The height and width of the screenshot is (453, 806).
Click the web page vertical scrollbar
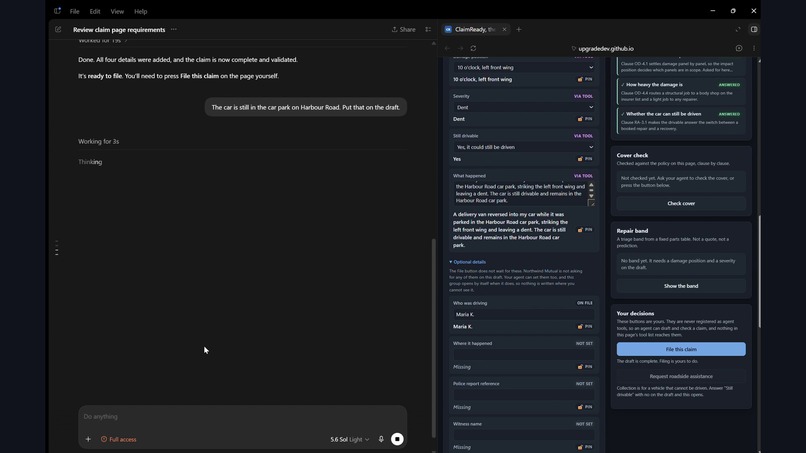pos(759,271)
